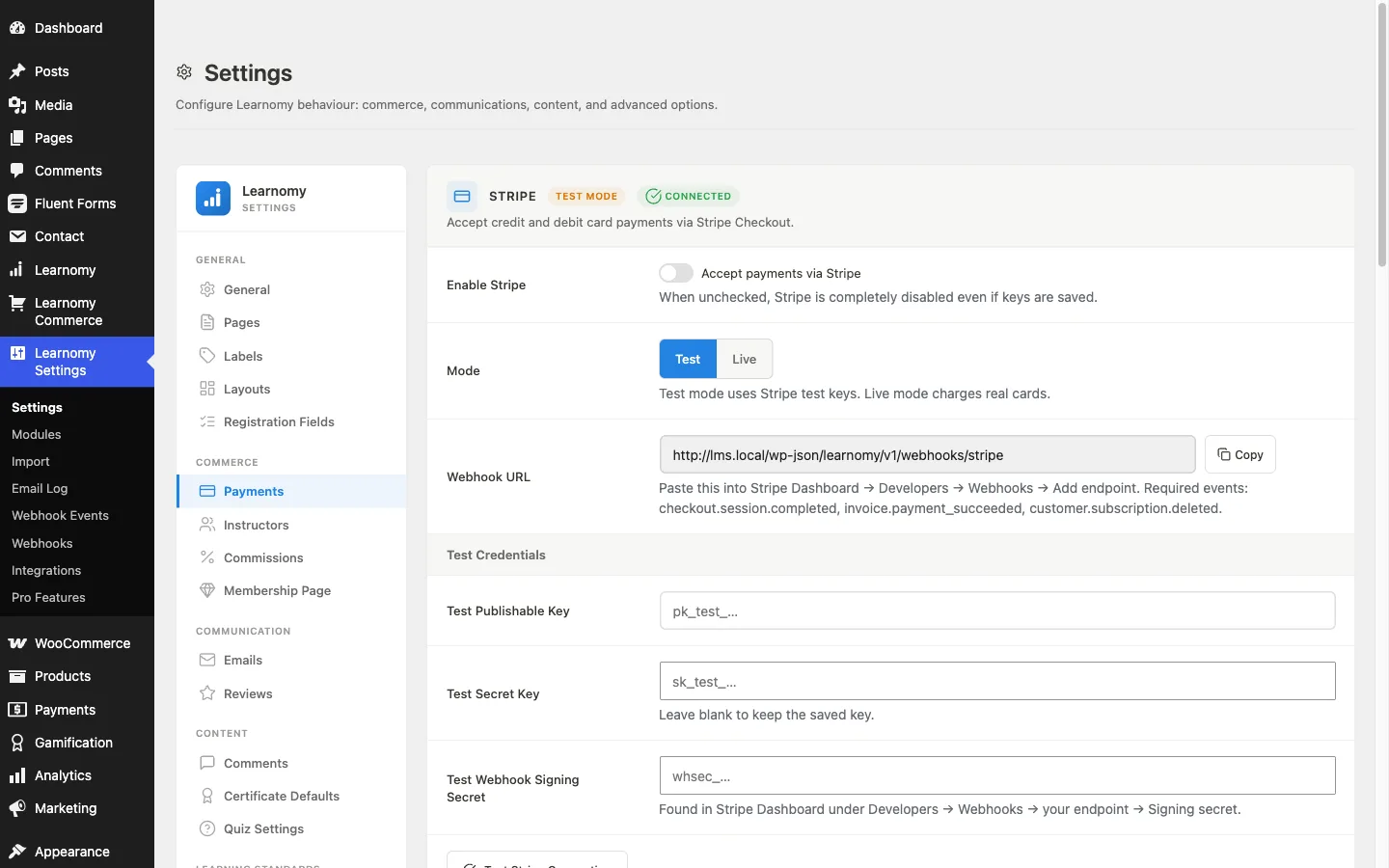Image resolution: width=1389 pixels, height=868 pixels.
Task: Click the Test Webhook Signing Secret field
Action: coord(997,775)
